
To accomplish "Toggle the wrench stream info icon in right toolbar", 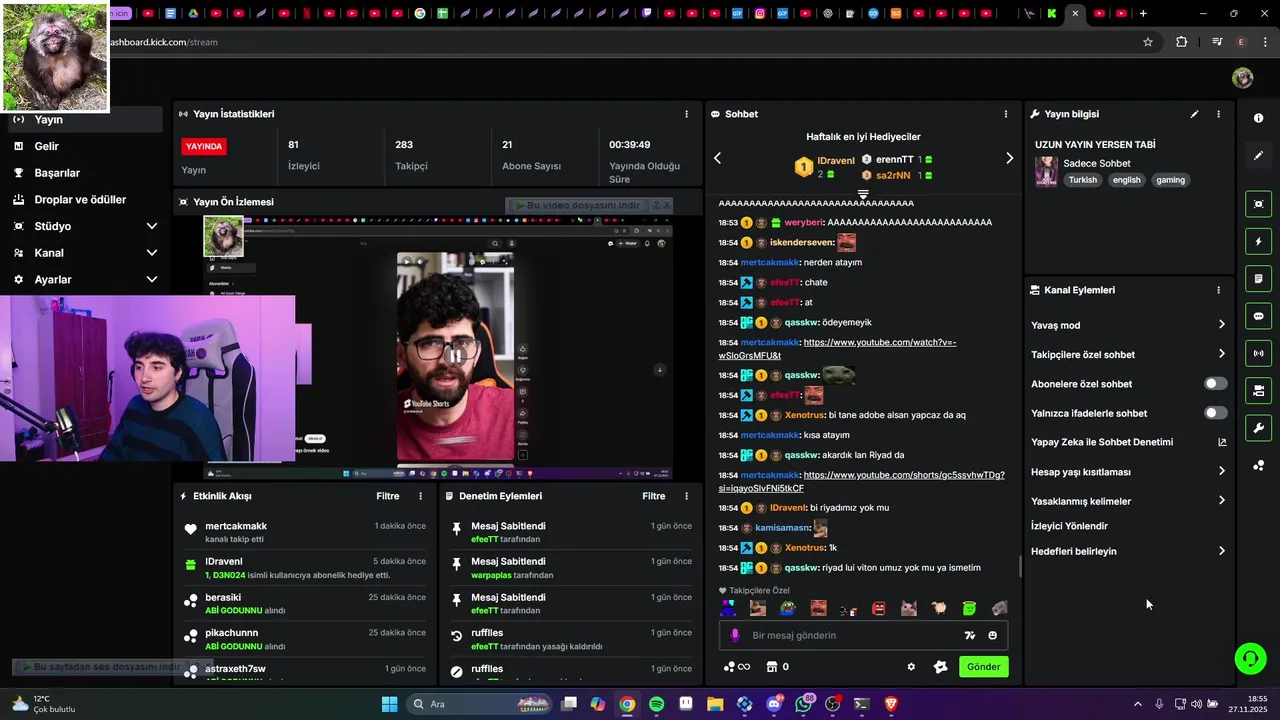I will coord(1258,428).
